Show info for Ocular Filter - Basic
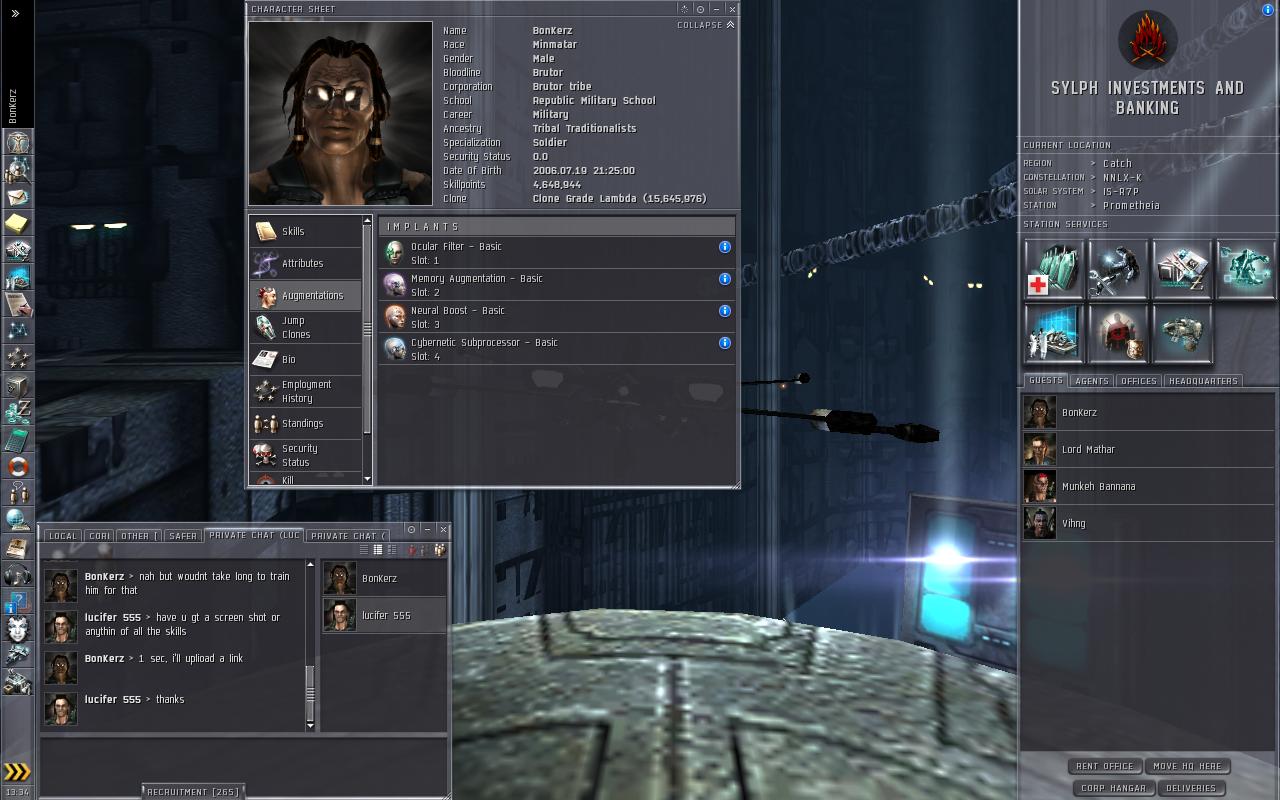The width and height of the screenshot is (1280, 800). pyautogui.click(x=725, y=247)
